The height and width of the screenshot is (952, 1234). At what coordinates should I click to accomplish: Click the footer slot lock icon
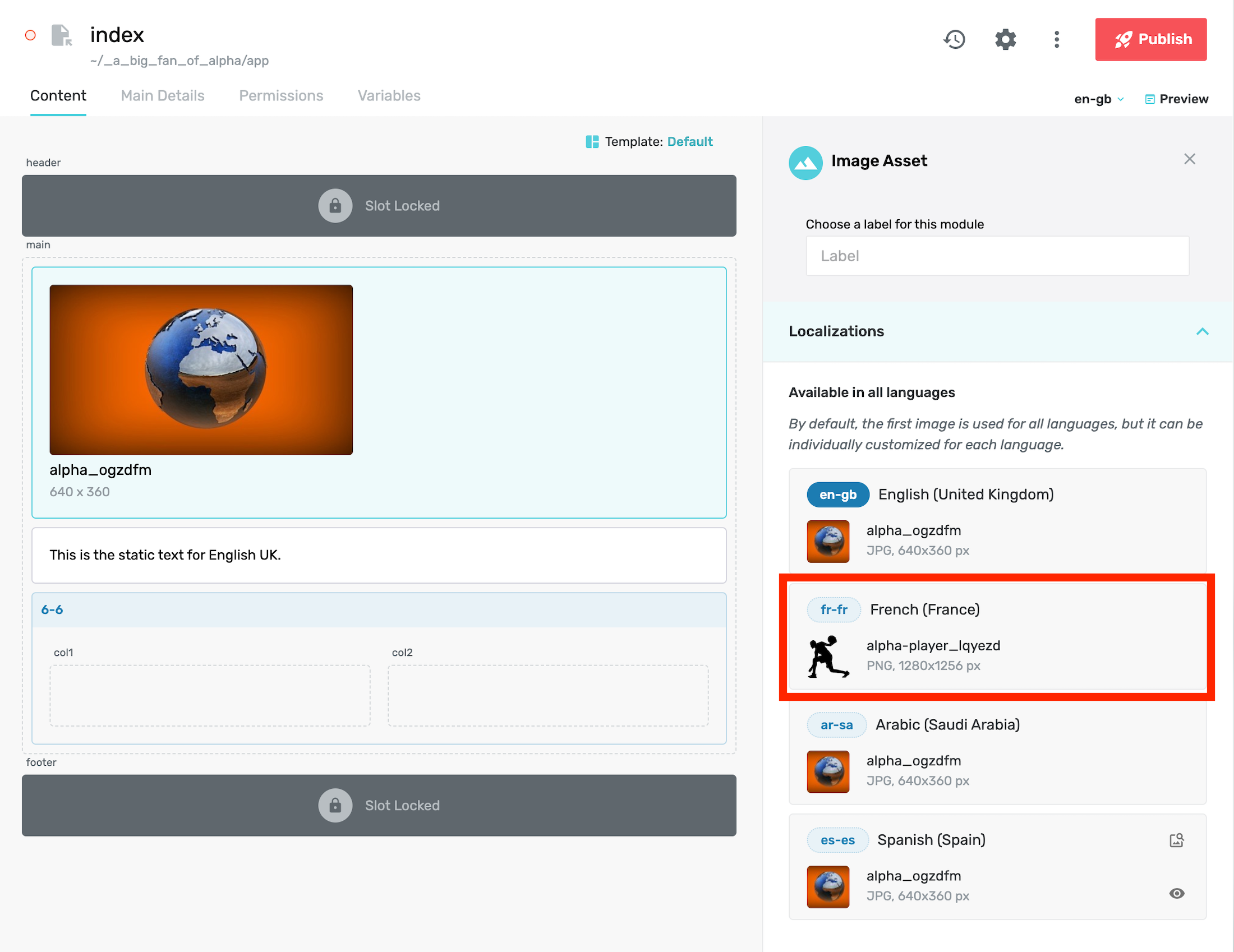(335, 805)
